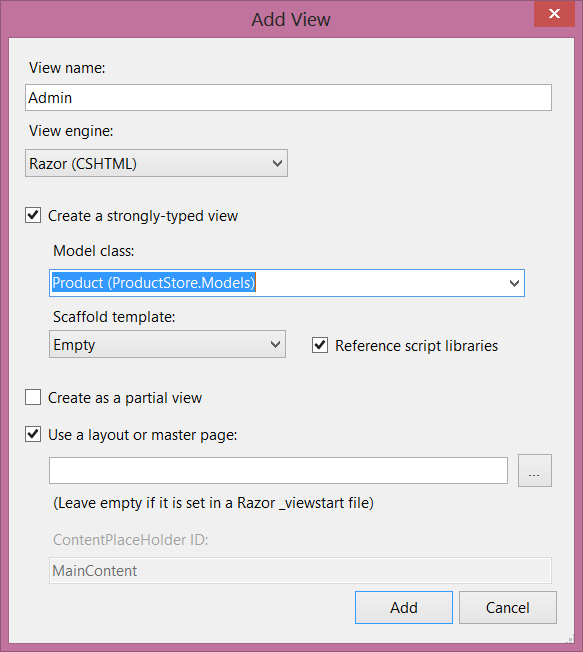Uncheck Reference script libraries checkbox
This screenshot has width=583, height=652.
click(320, 345)
